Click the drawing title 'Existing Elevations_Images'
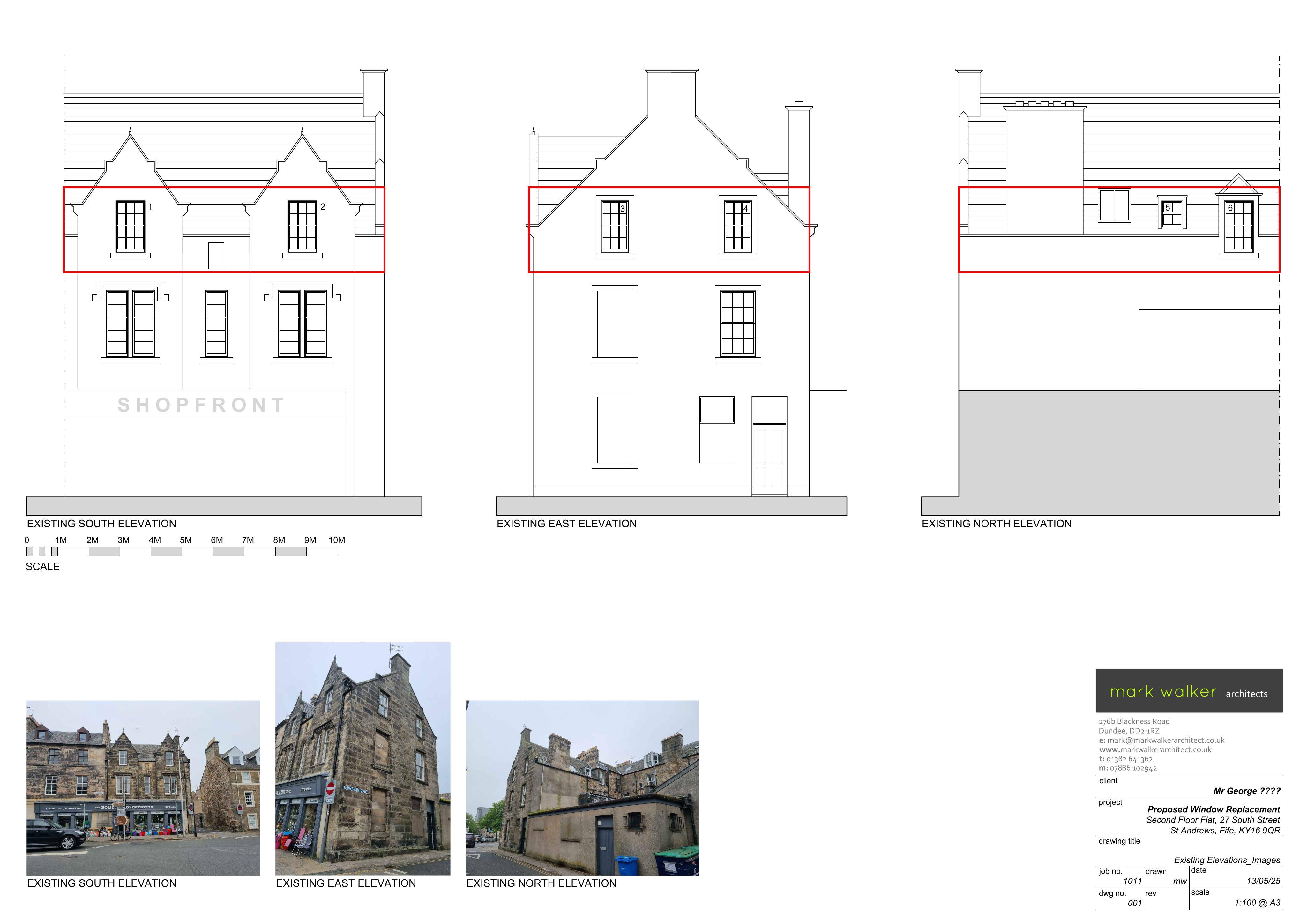Image resolution: width=1307 pixels, height=924 pixels. pos(1227,860)
